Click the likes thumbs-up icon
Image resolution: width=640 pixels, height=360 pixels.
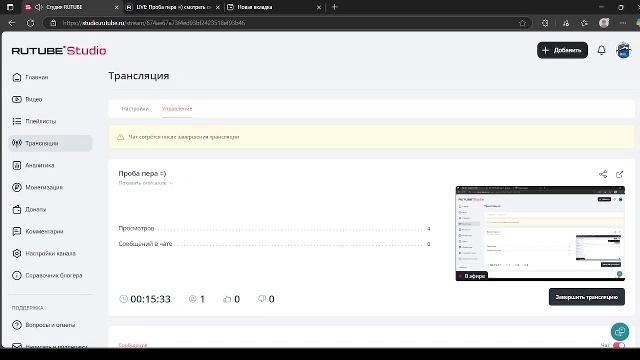227,299
